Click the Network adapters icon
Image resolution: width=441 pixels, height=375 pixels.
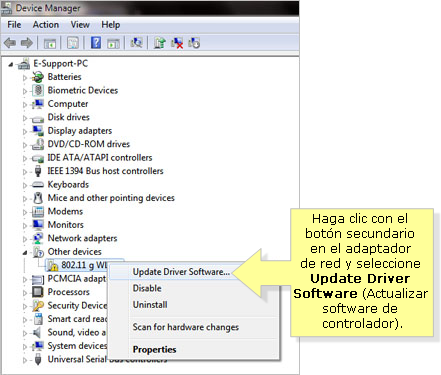(38, 238)
